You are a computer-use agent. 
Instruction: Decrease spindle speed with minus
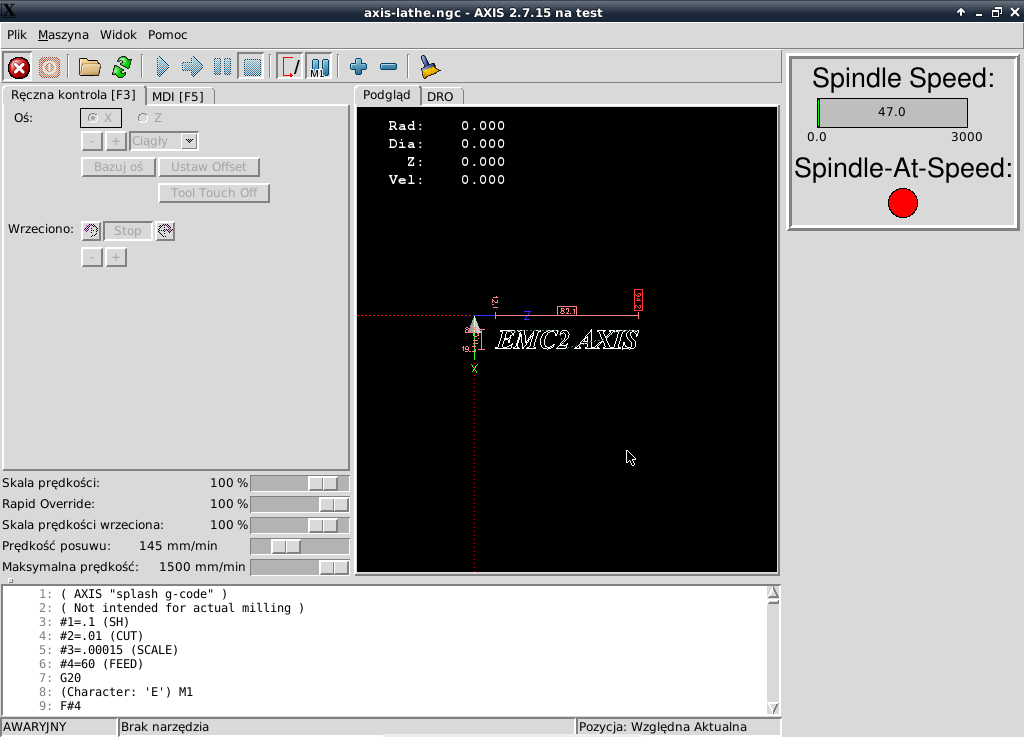pyautogui.click(x=92, y=257)
